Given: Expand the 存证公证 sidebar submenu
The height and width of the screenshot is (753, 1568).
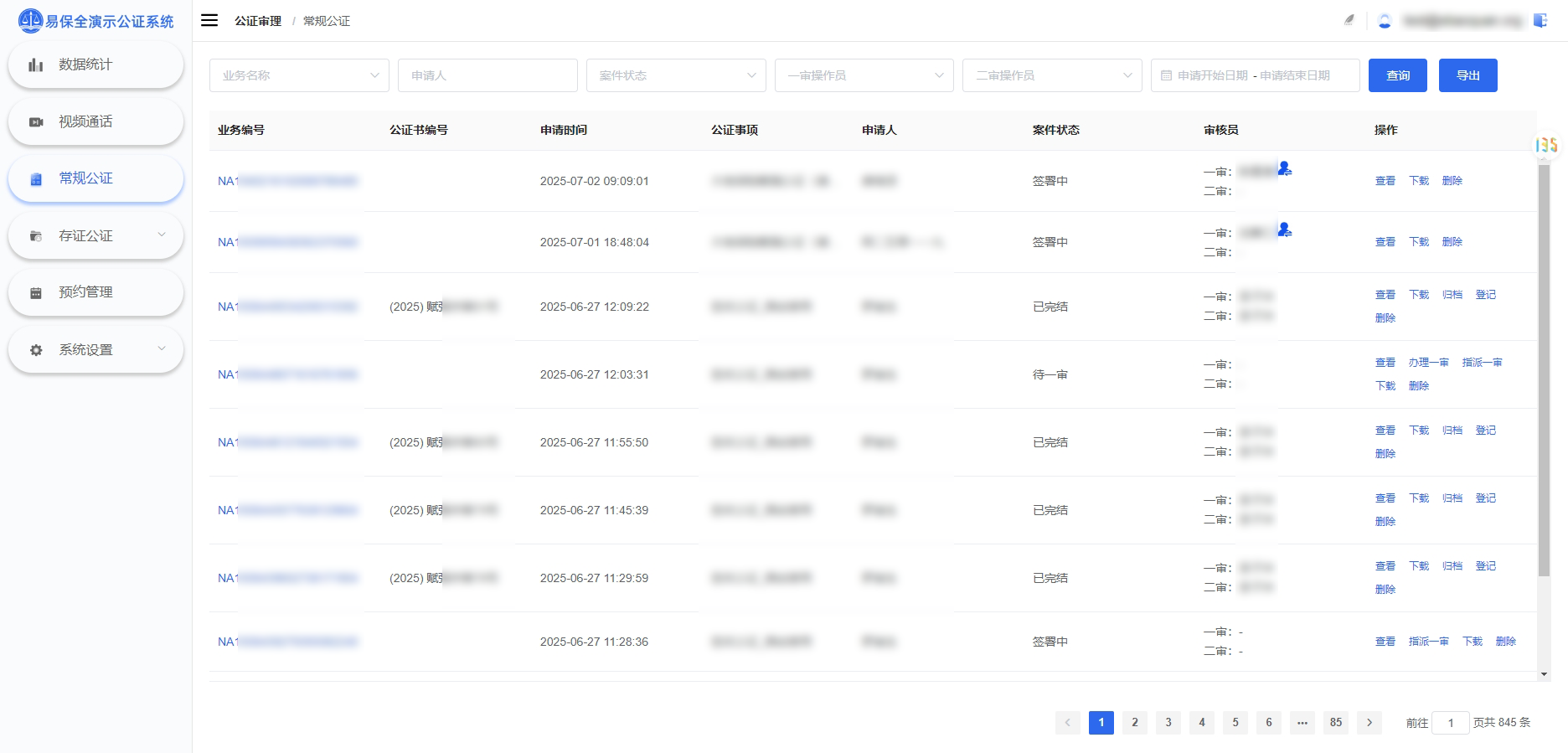Looking at the screenshot, I should pyautogui.click(x=95, y=236).
